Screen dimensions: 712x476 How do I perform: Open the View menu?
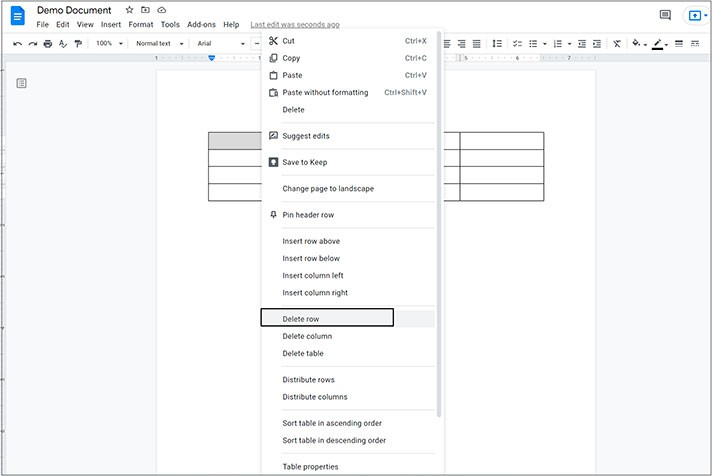85,25
